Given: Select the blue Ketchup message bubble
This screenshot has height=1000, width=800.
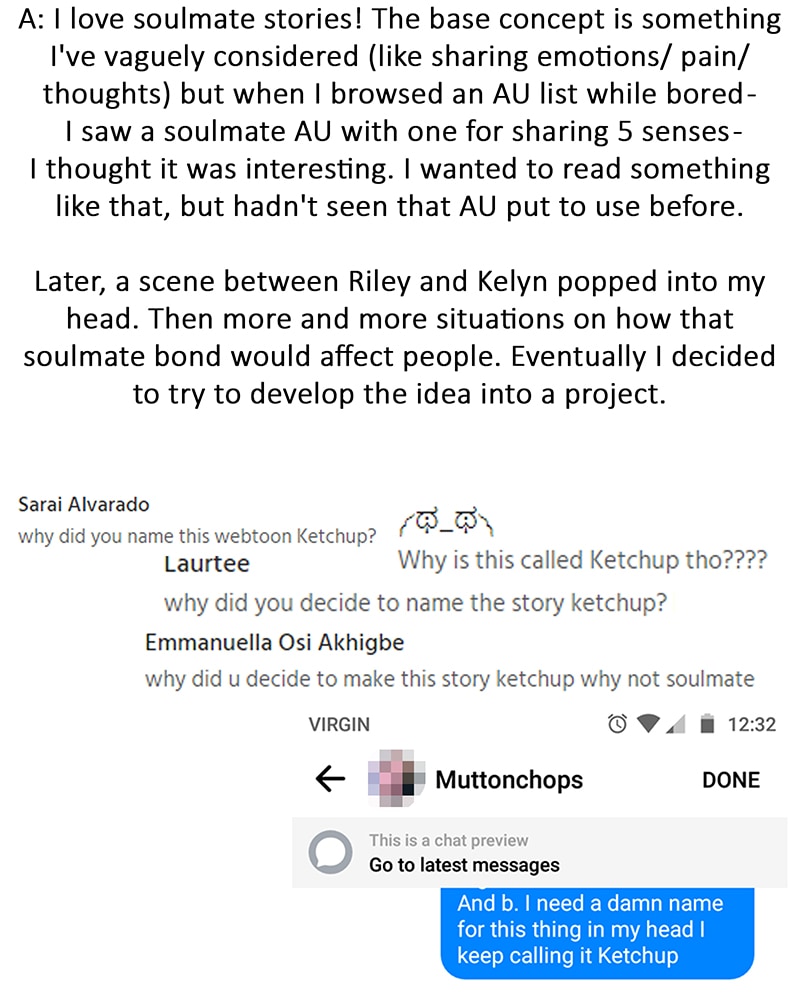Looking at the screenshot, I should tap(597, 930).
